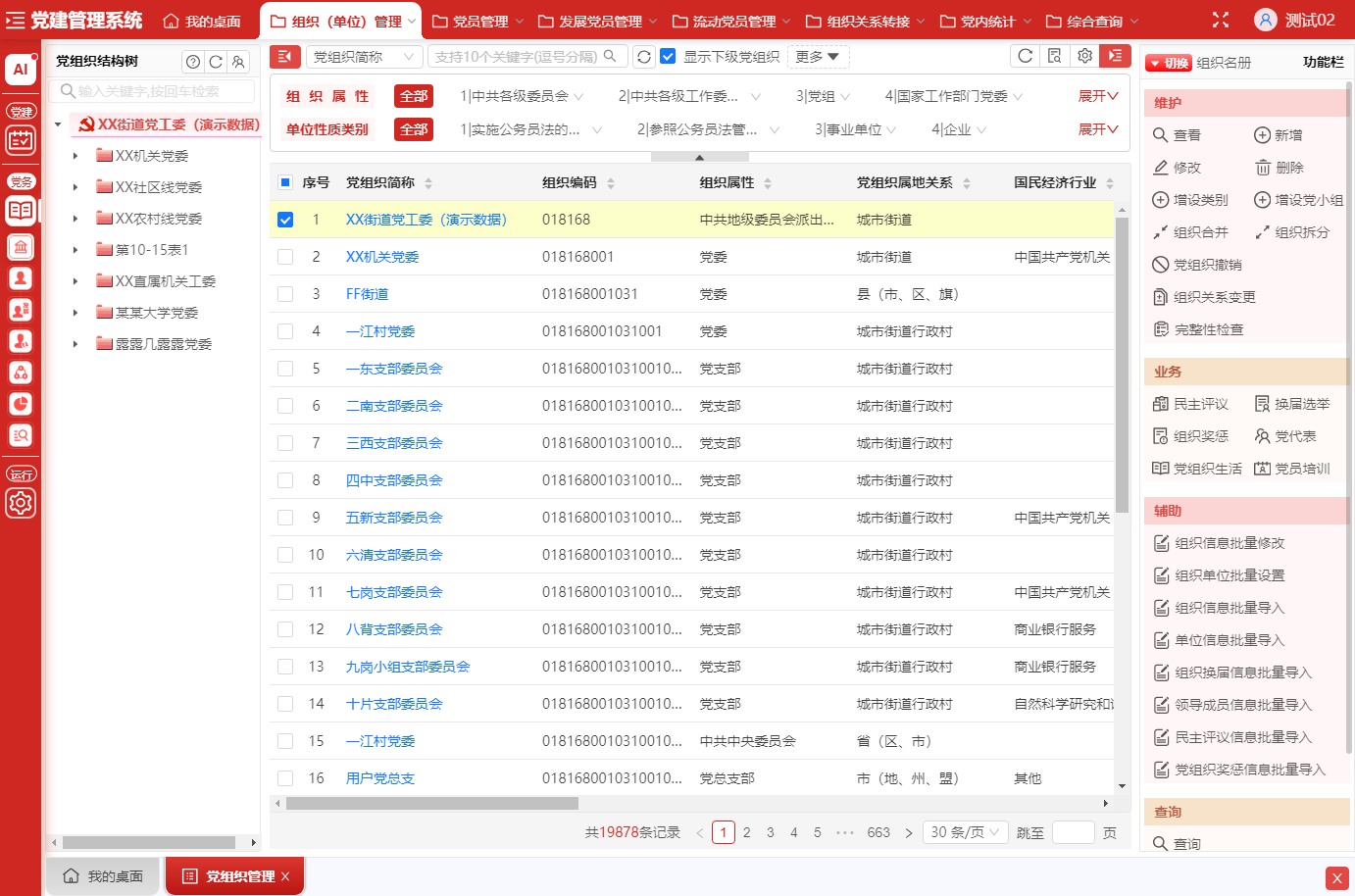
Task: Click the tree panel's horizontal scrollbar
Action: pyautogui.click(x=149, y=842)
